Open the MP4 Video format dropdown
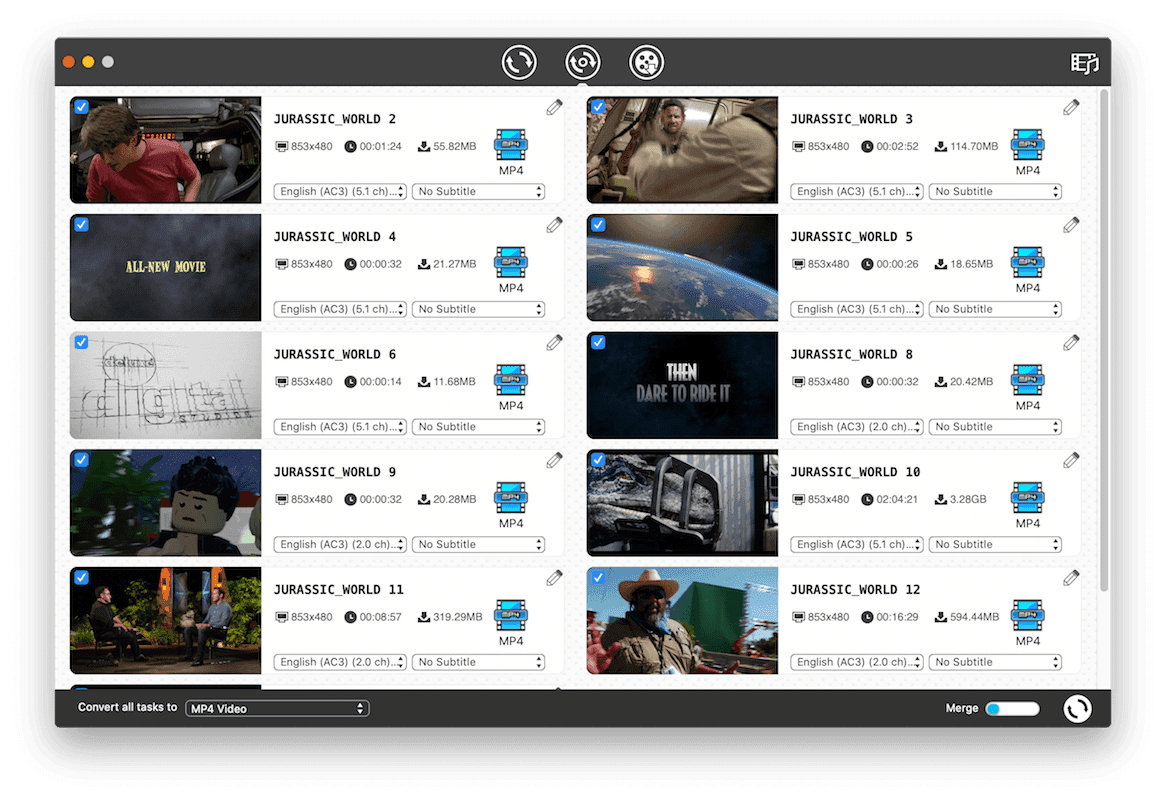Screen dimensions: 1166x800 pos(277,709)
